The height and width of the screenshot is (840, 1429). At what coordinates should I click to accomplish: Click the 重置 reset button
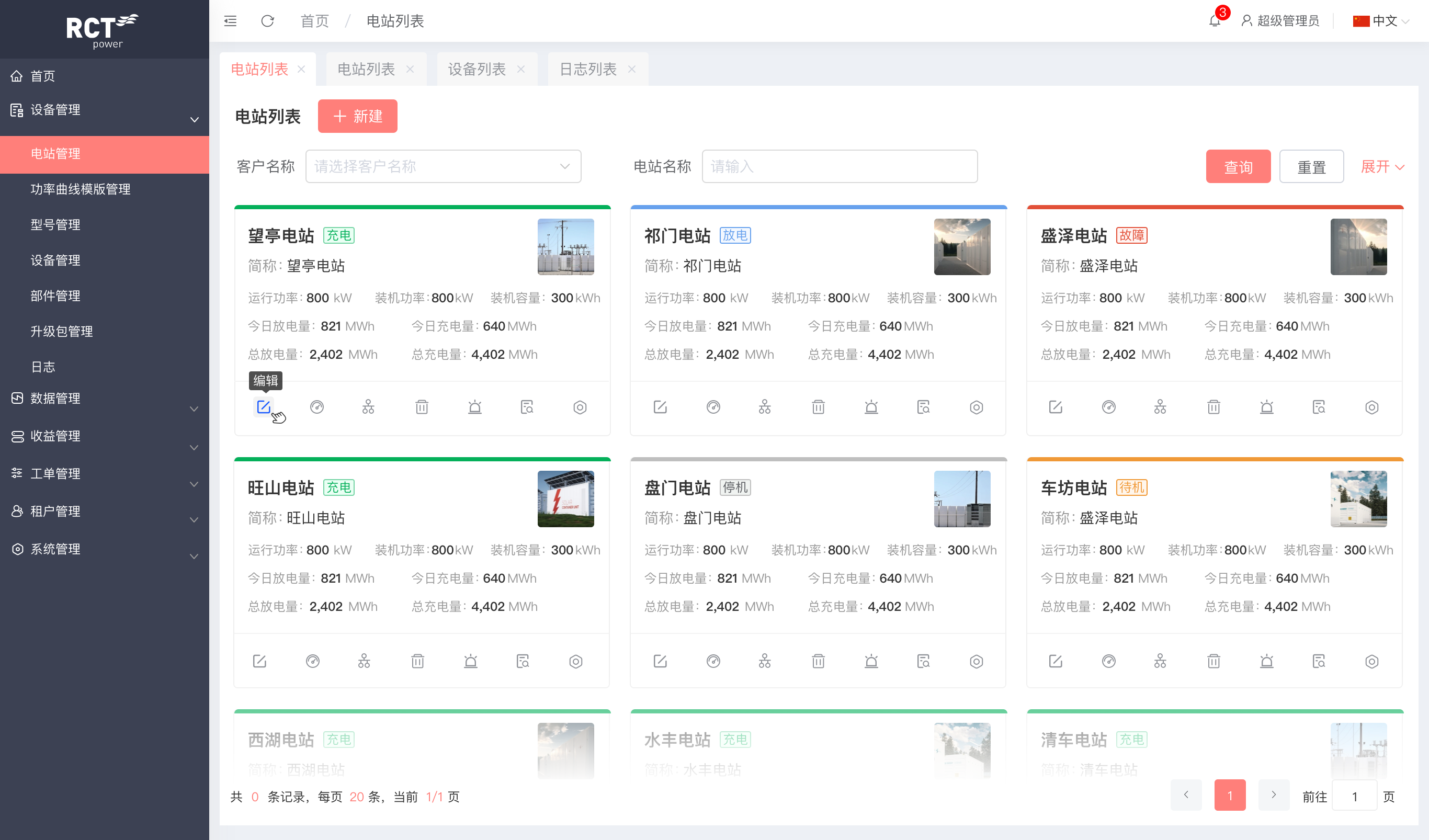(x=1311, y=167)
